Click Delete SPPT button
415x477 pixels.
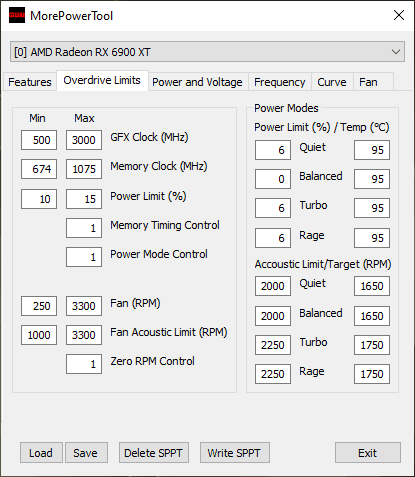154,453
